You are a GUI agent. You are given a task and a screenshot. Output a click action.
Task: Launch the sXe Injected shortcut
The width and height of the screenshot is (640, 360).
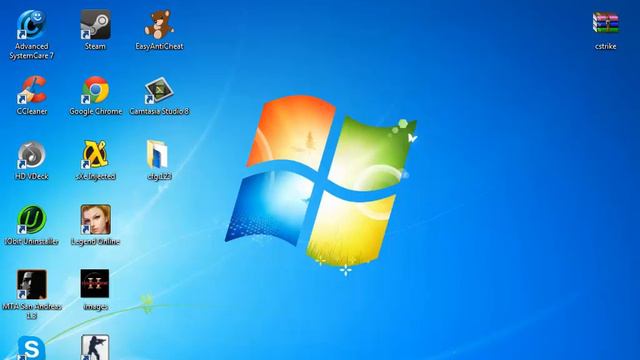coord(95,155)
